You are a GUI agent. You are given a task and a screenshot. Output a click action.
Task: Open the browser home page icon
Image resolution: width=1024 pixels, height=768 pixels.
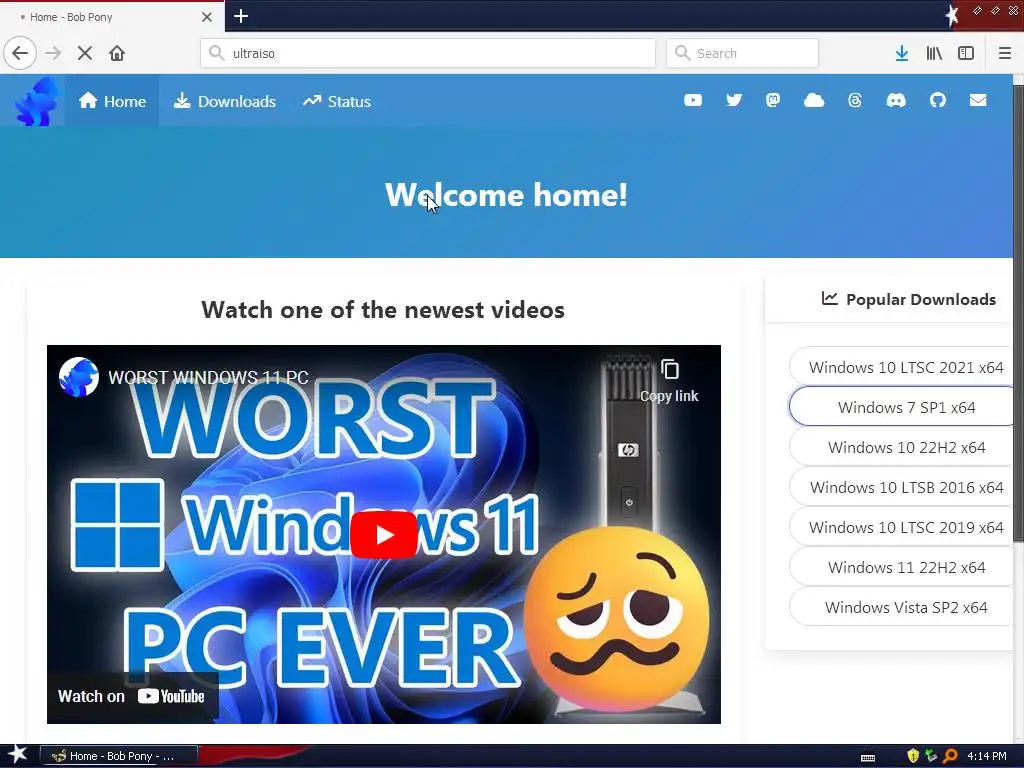coord(117,53)
